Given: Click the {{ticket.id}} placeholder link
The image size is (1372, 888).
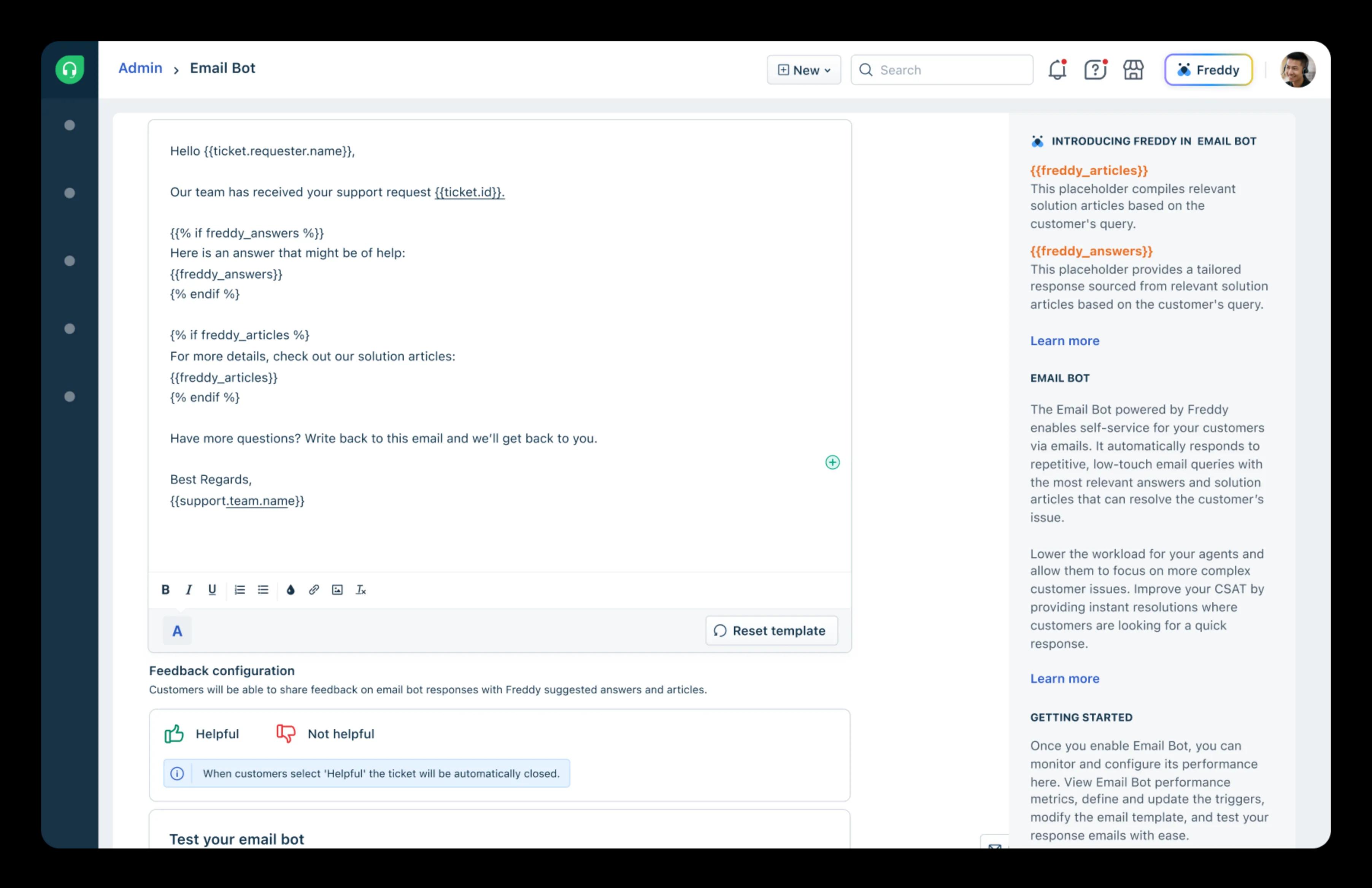Looking at the screenshot, I should 469,192.
